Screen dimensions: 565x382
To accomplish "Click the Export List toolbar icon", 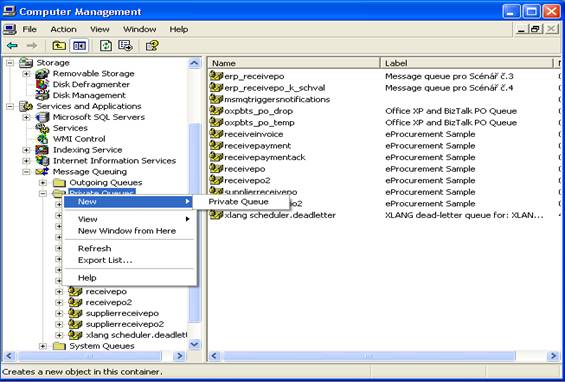I will click(125, 46).
